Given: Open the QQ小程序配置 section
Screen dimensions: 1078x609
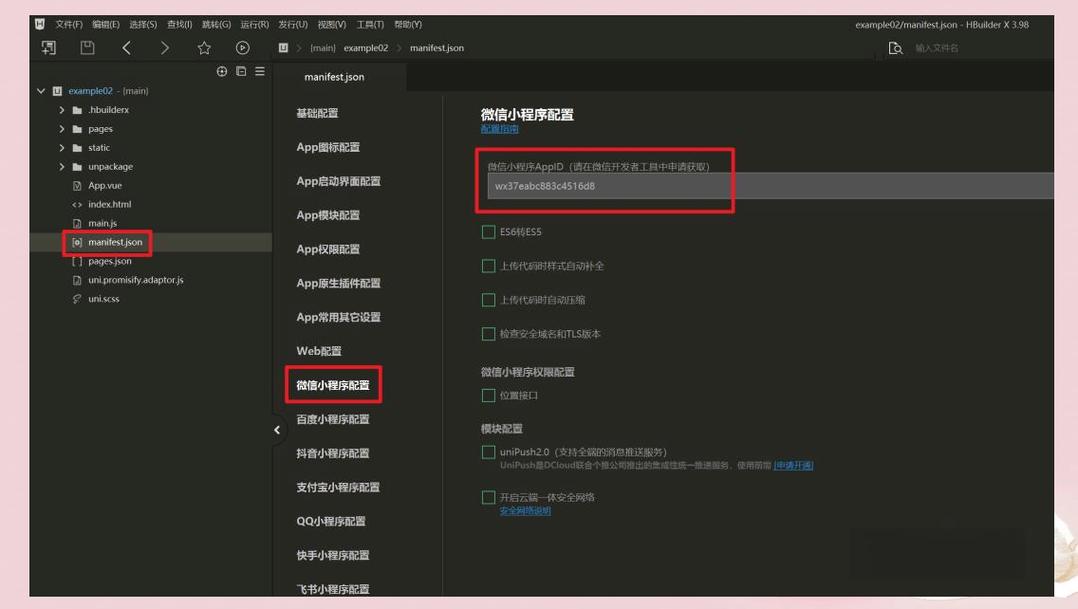Looking at the screenshot, I should [x=331, y=522].
